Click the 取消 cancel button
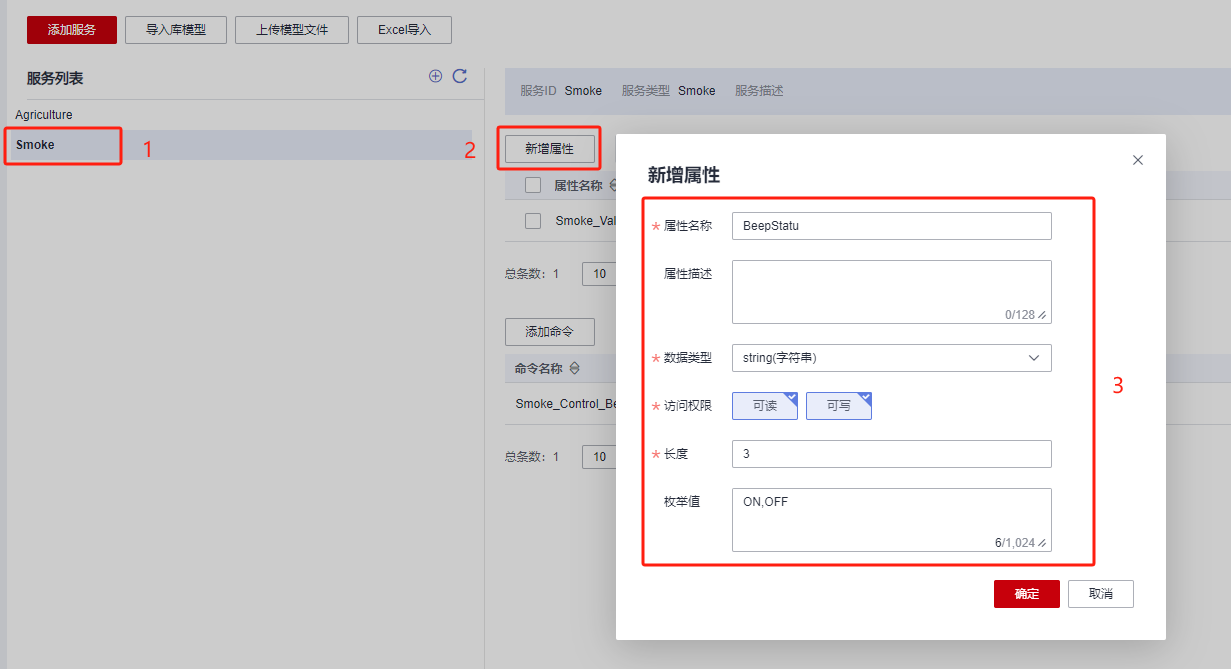Image resolution: width=1231 pixels, height=669 pixels. click(1100, 594)
